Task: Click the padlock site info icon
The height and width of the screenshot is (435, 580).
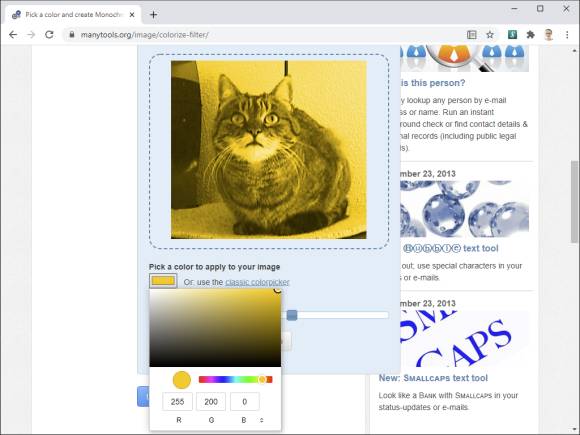Action: tap(72, 35)
